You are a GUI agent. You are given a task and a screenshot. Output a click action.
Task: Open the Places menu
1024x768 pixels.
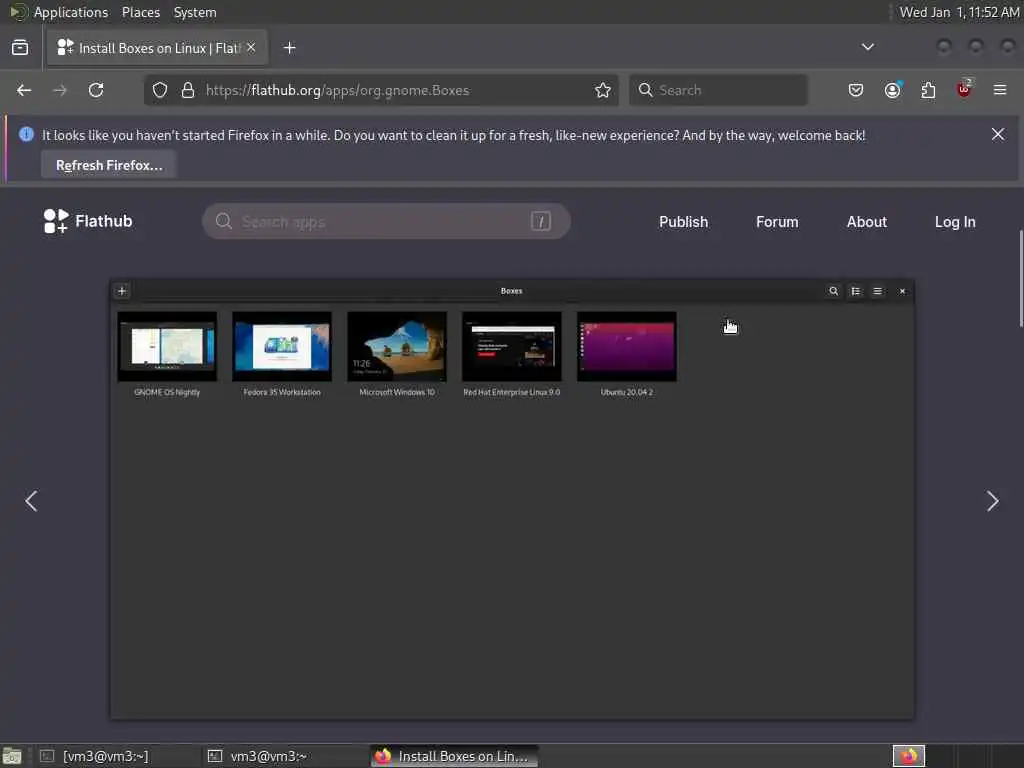(140, 12)
